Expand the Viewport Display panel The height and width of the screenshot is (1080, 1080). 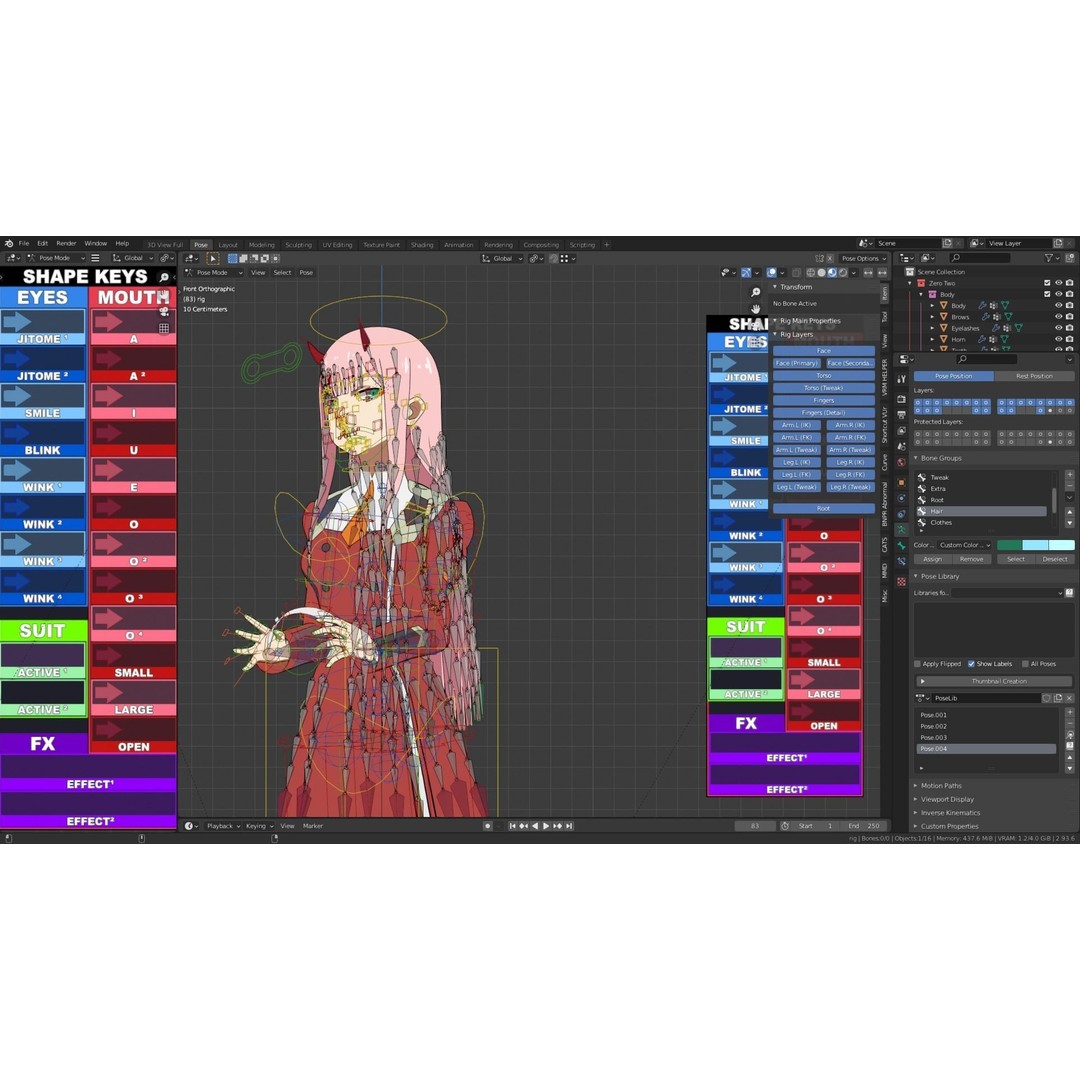click(x=947, y=799)
